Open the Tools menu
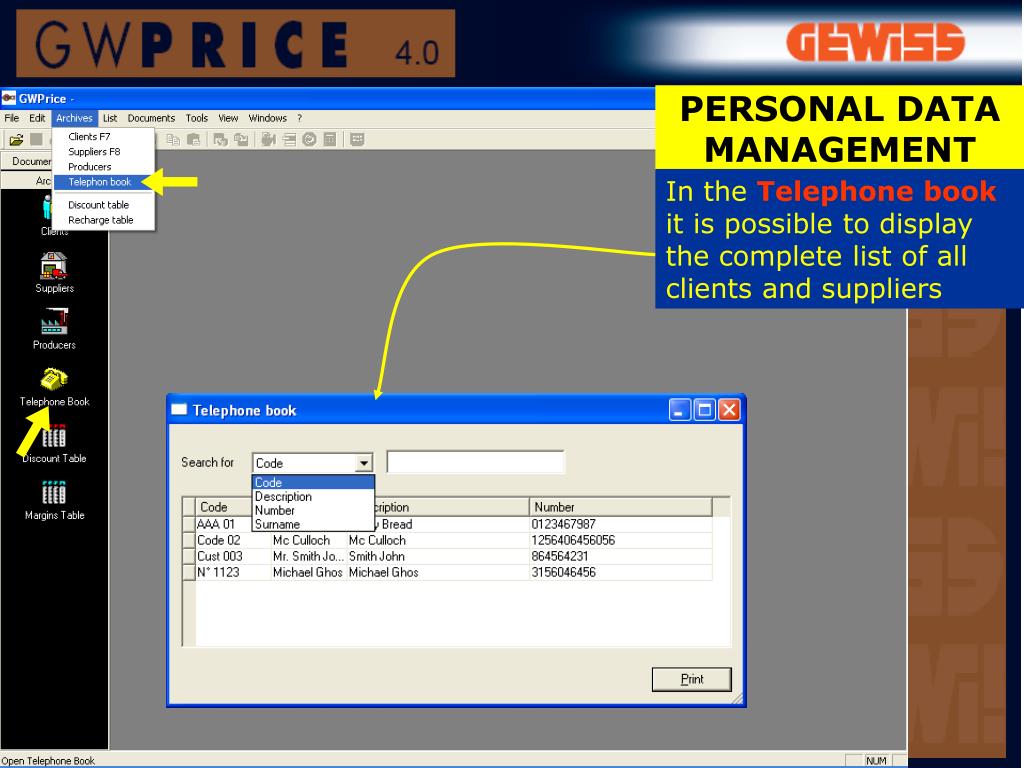This screenshot has height=768, width=1024. [x=197, y=118]
